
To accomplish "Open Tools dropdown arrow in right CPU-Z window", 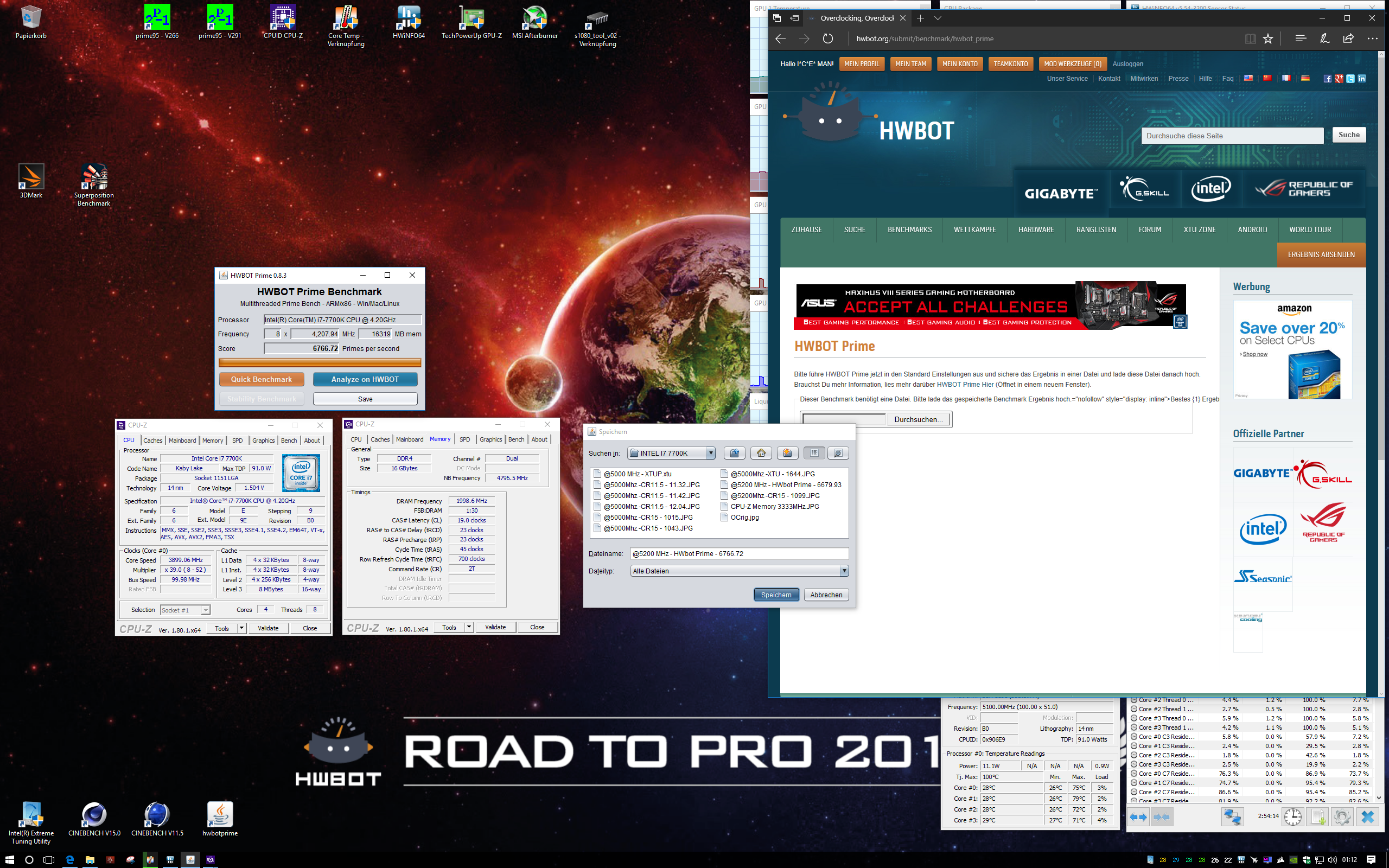I will point(469,627).
